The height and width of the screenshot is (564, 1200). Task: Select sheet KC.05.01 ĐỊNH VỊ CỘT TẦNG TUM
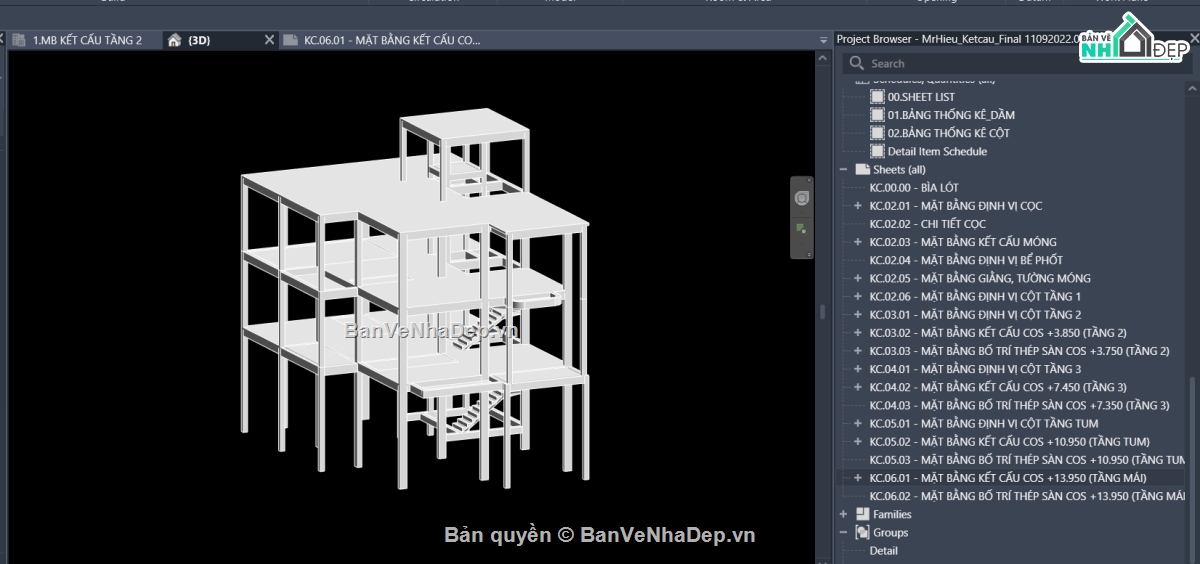[984, 423]
